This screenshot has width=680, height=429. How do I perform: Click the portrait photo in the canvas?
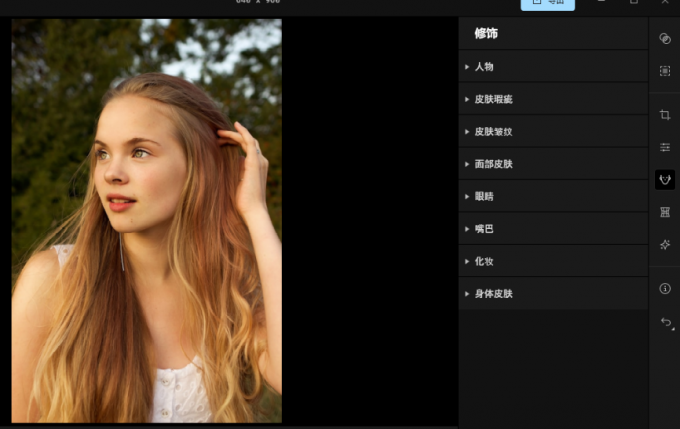point(147,220)
